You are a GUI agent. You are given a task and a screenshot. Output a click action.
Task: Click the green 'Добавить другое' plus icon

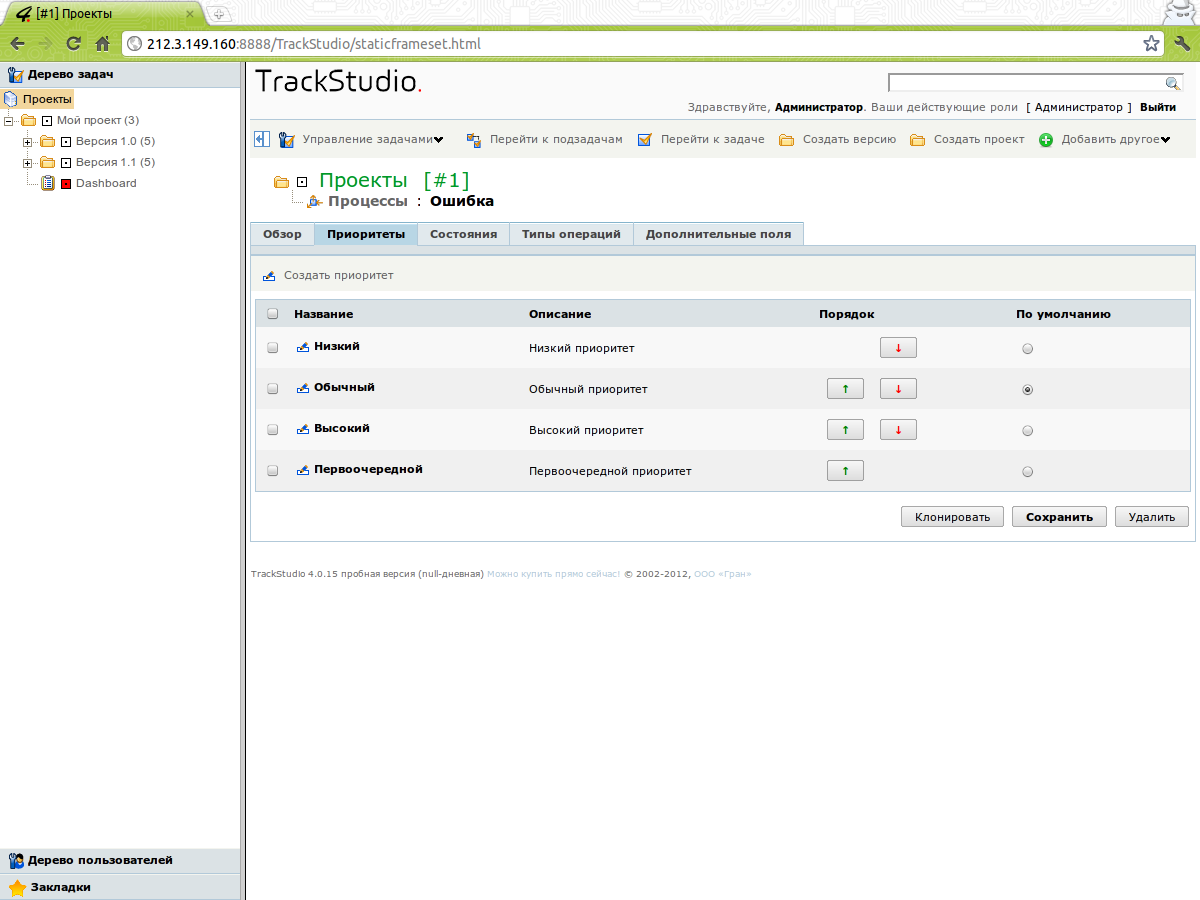pyautogui.click(x=1046, y=140)
